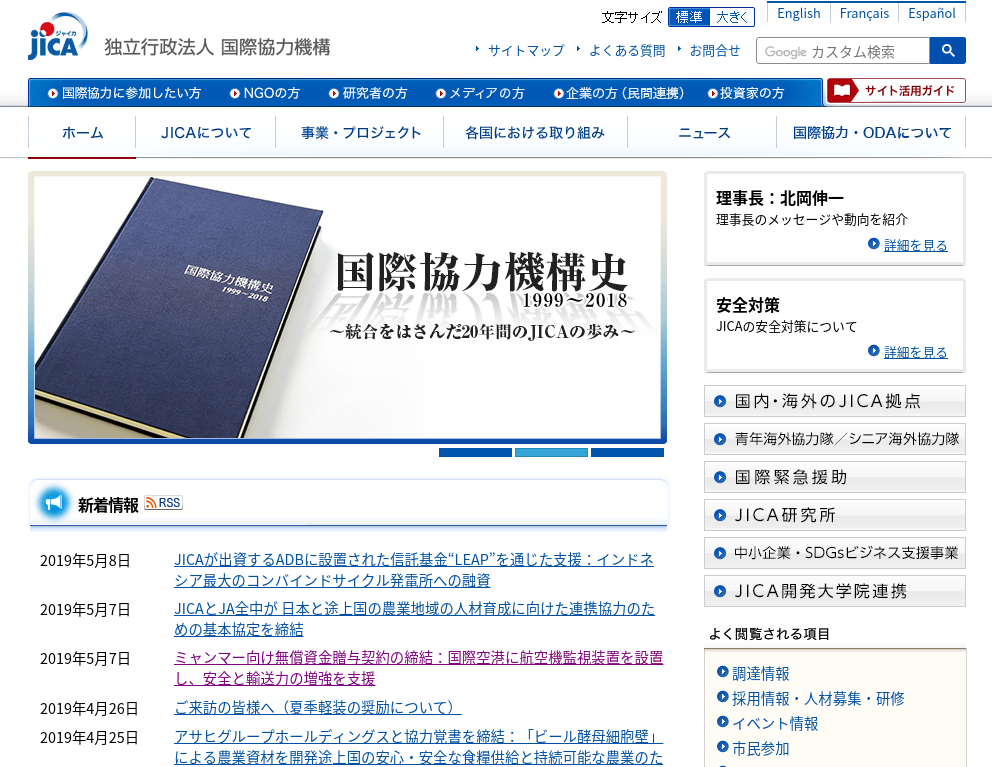Click arrow icon under 理事長 詳細を見る
This screenshot has height=767, width=992.
pos(874,244)
